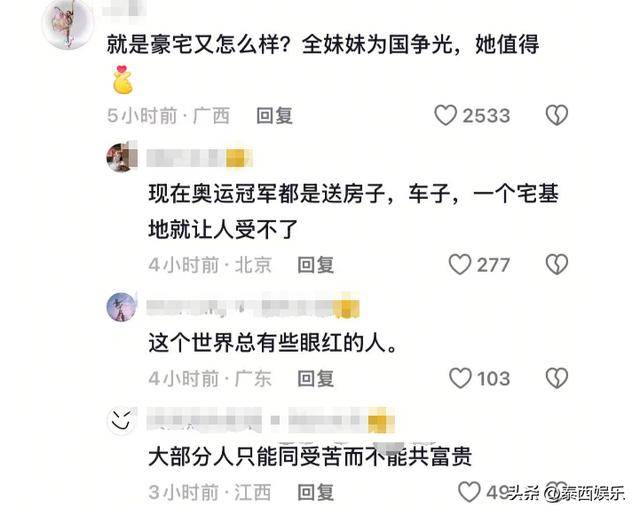Select the comment text 这个世界总有些眼红的人
640x516 pixels.
(x=273, y=343)
